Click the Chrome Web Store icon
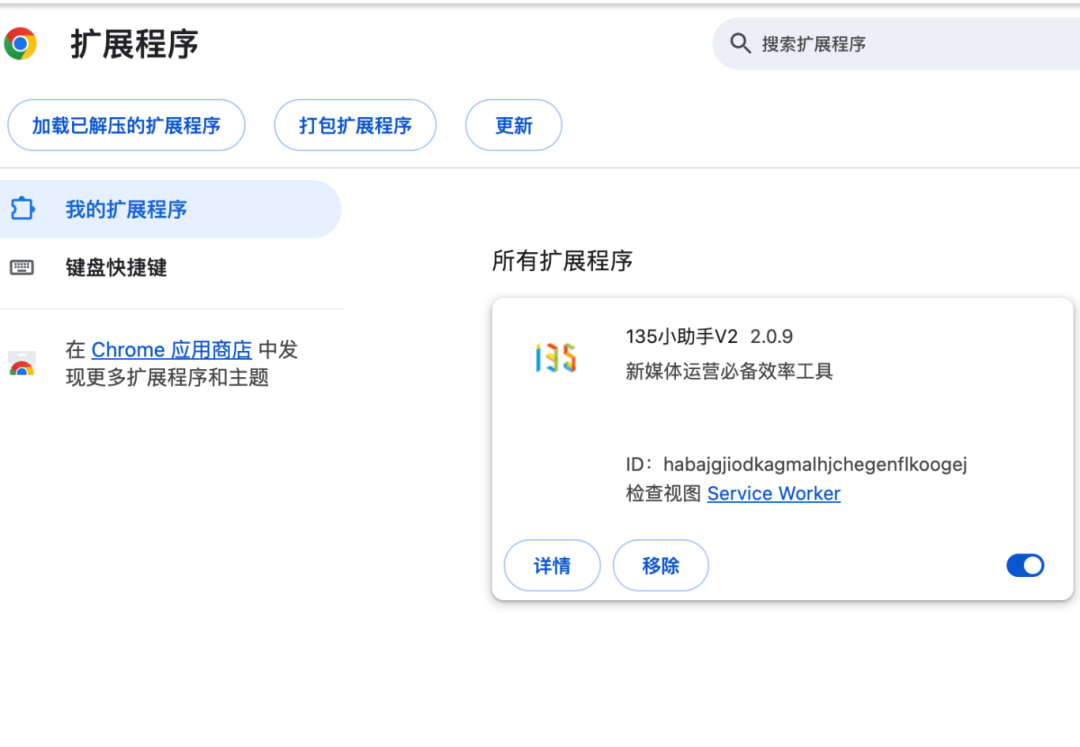 (x=21, y=363)
